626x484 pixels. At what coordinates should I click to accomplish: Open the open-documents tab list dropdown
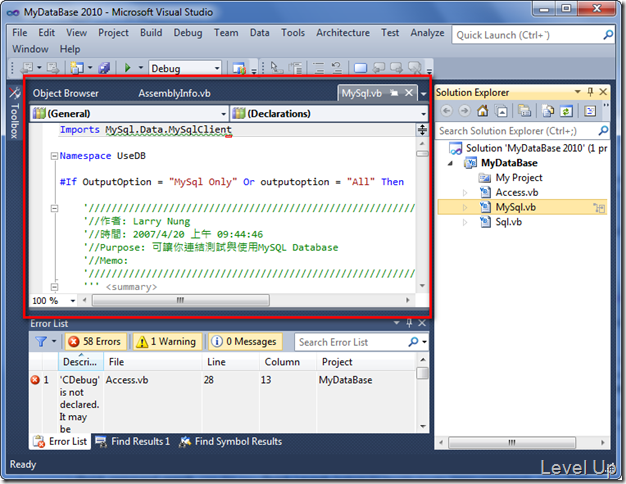424,94
